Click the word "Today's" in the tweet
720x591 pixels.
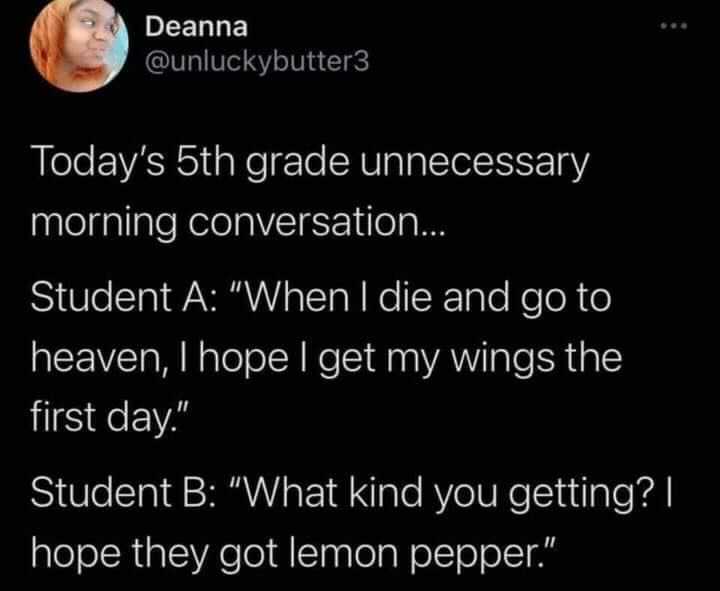98,161
